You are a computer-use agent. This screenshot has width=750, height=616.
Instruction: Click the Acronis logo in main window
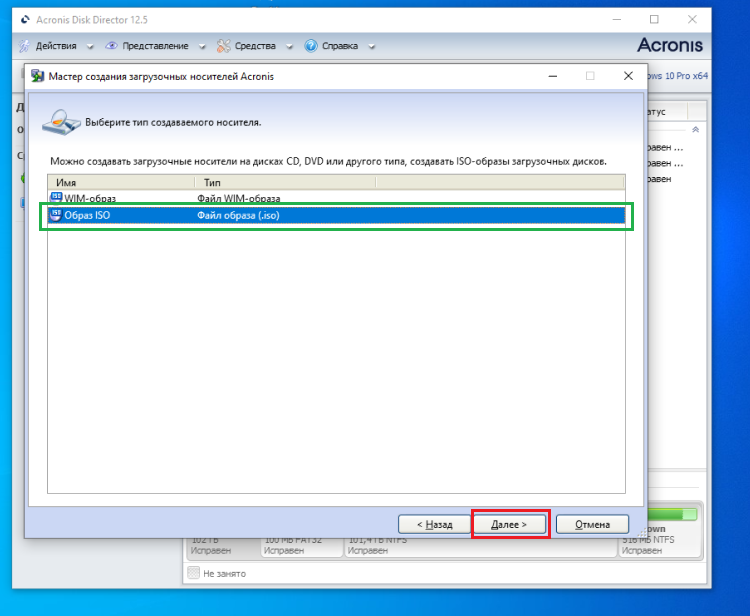tap(670, 45)
